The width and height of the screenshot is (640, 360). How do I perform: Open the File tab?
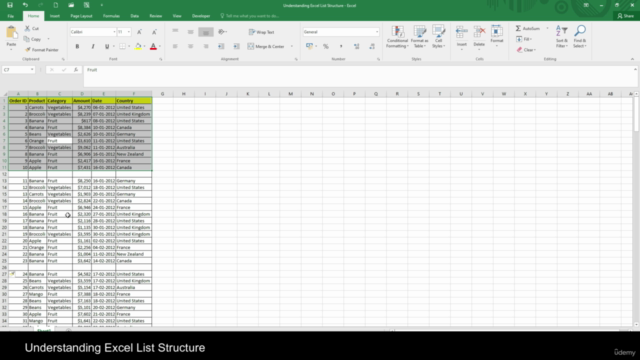tap(11, 16)
